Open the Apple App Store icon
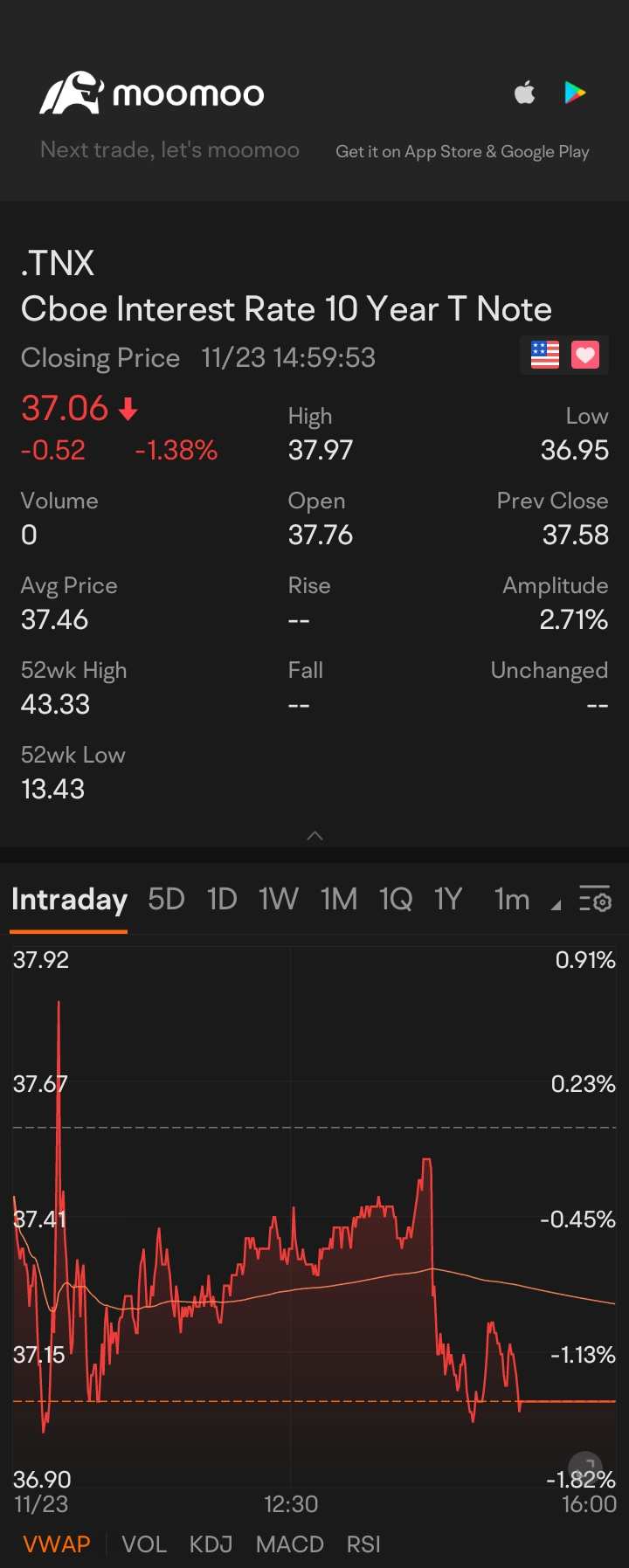Image resolution: width=629 pixels, height=1568 pixels. [x=524, y=92]
